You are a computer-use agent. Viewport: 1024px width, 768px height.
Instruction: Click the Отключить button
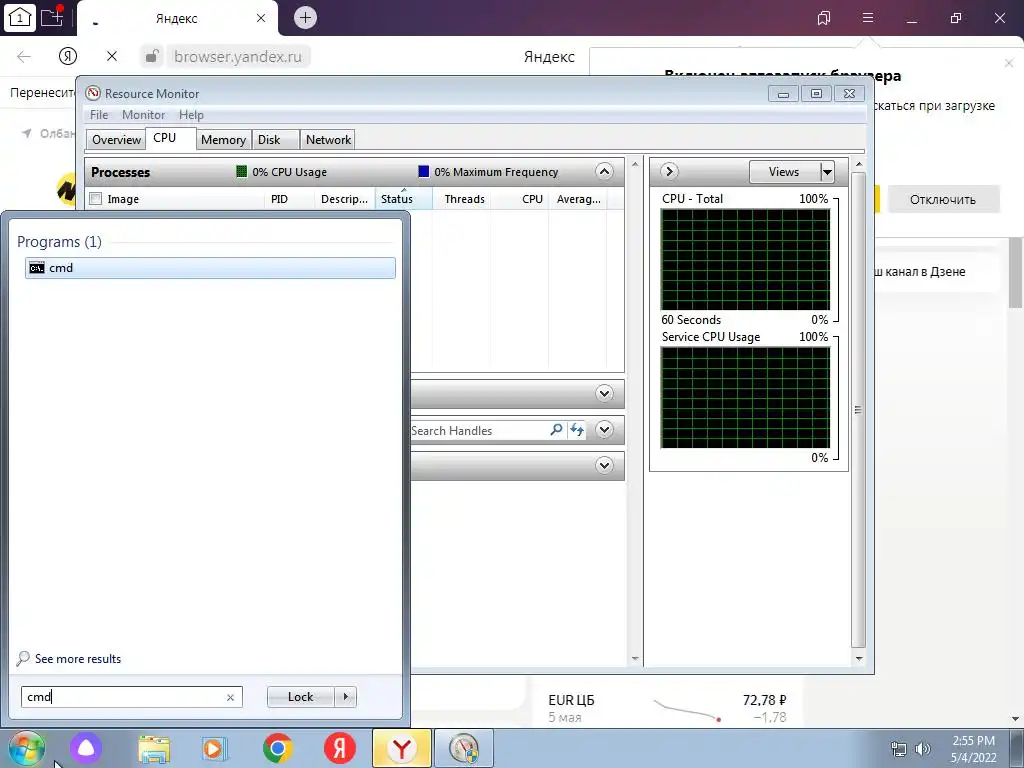click(943, 200)
